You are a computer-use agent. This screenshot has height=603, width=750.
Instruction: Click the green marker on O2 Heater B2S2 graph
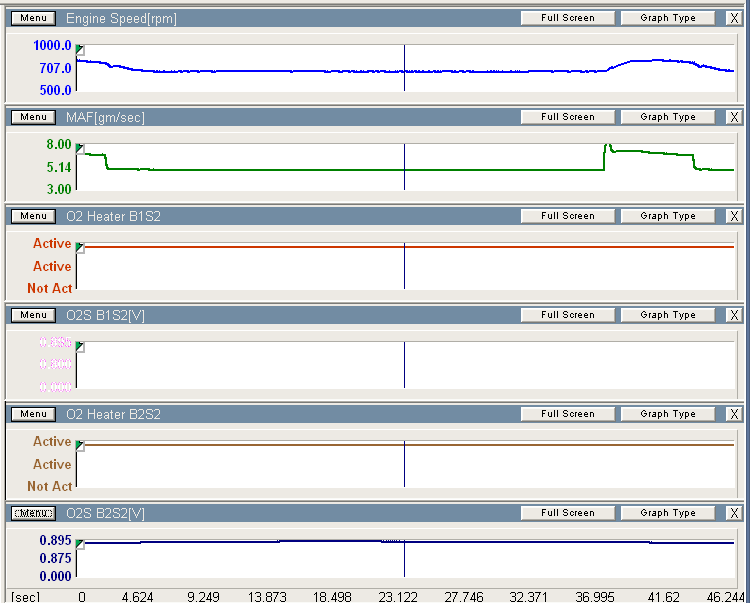(x=80, y=445)
